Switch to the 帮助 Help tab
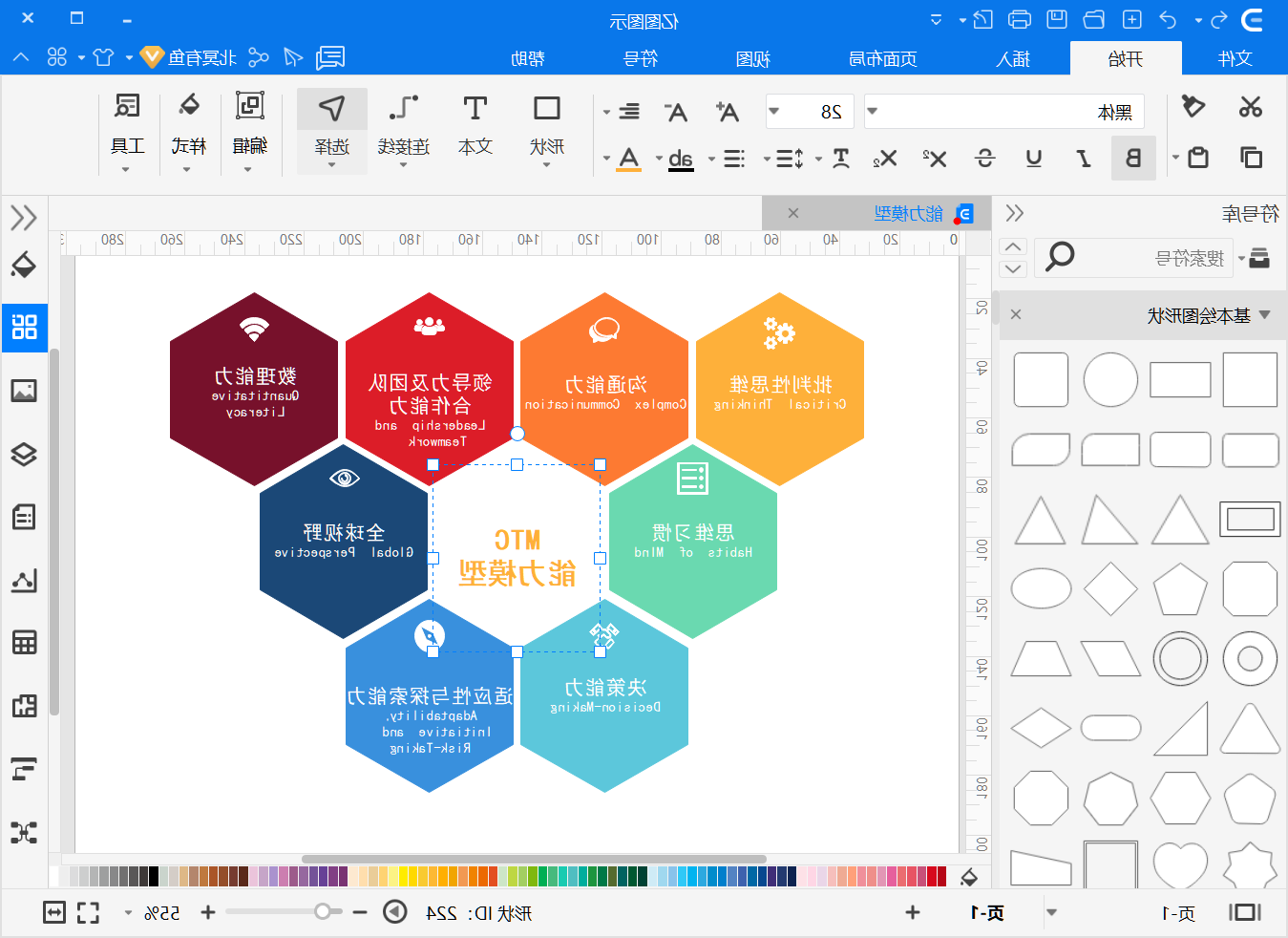The width and height of the screenshot is (1288, 938). click(528, 58)
